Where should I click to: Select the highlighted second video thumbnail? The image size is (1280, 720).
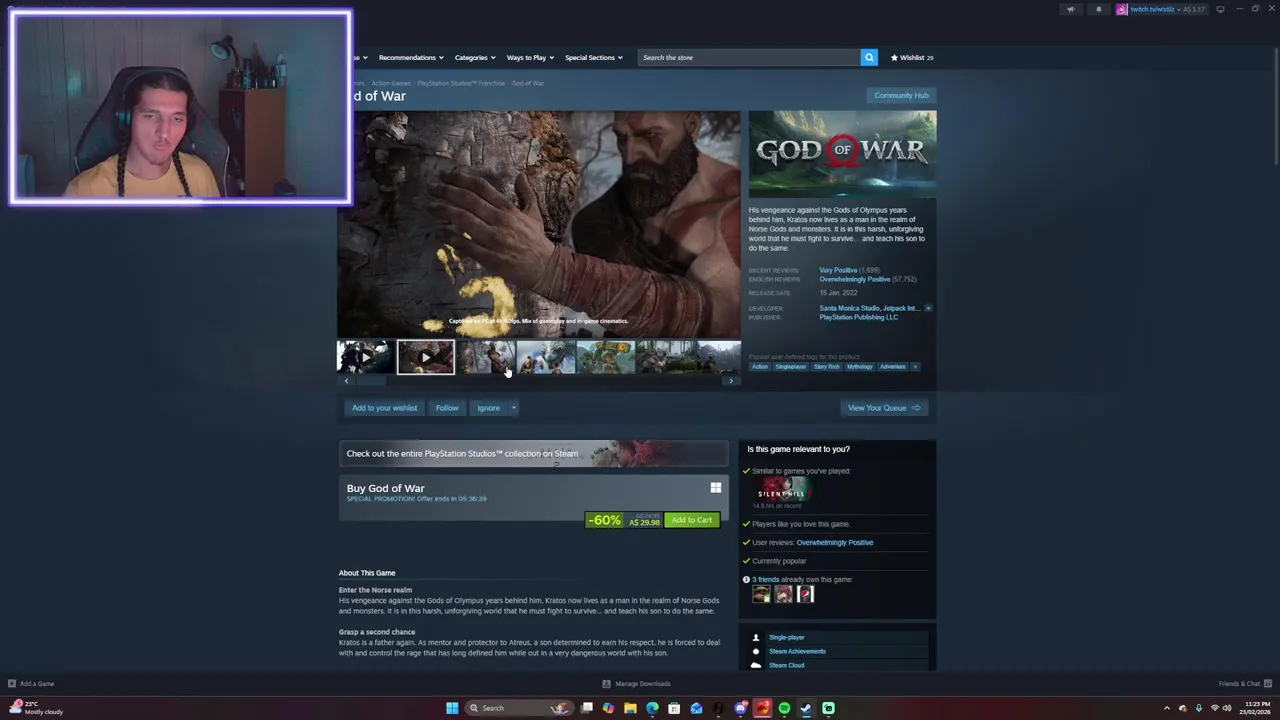pos(426,357)
